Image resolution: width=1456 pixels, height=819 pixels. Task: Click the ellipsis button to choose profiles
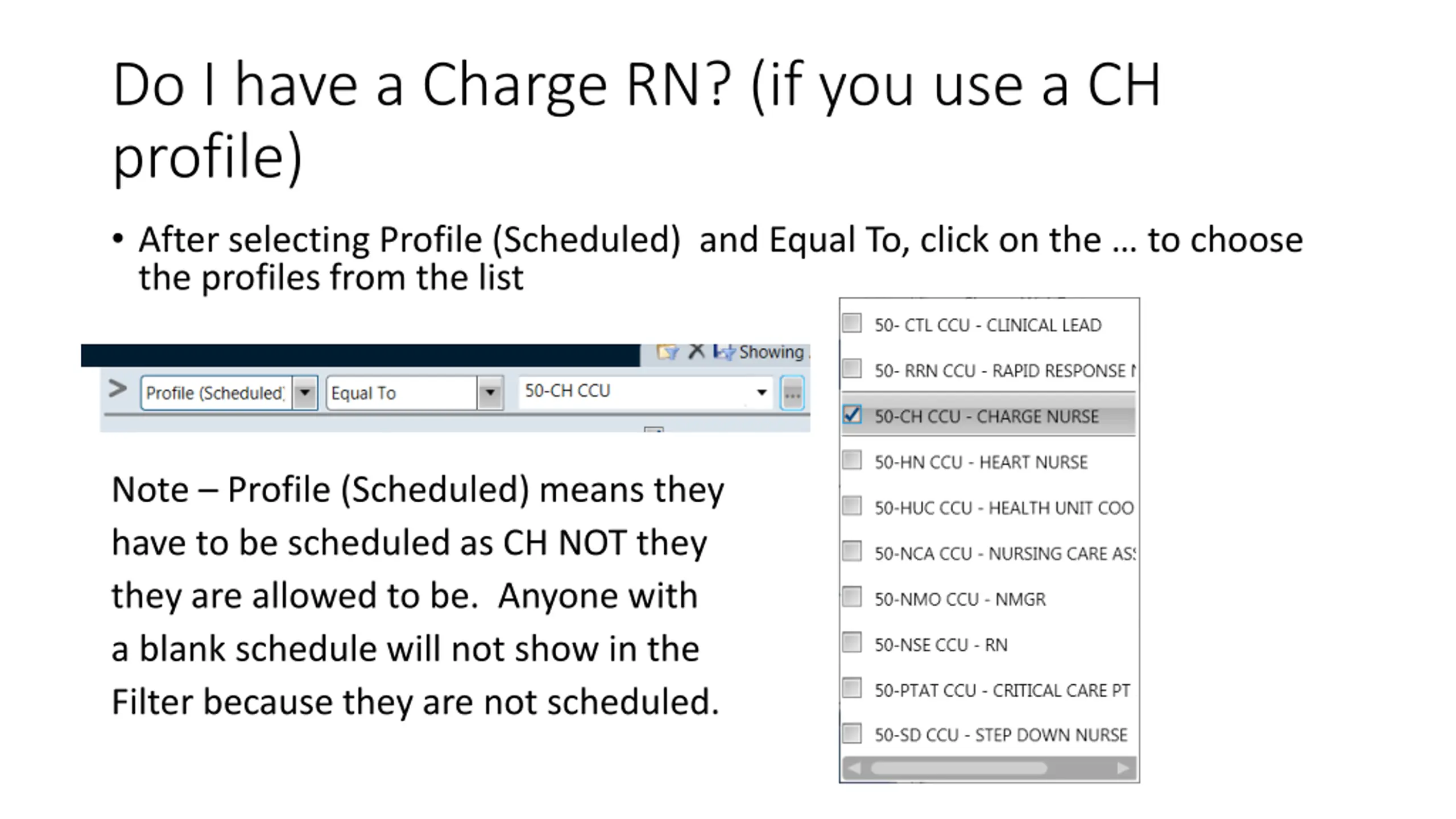792,393
